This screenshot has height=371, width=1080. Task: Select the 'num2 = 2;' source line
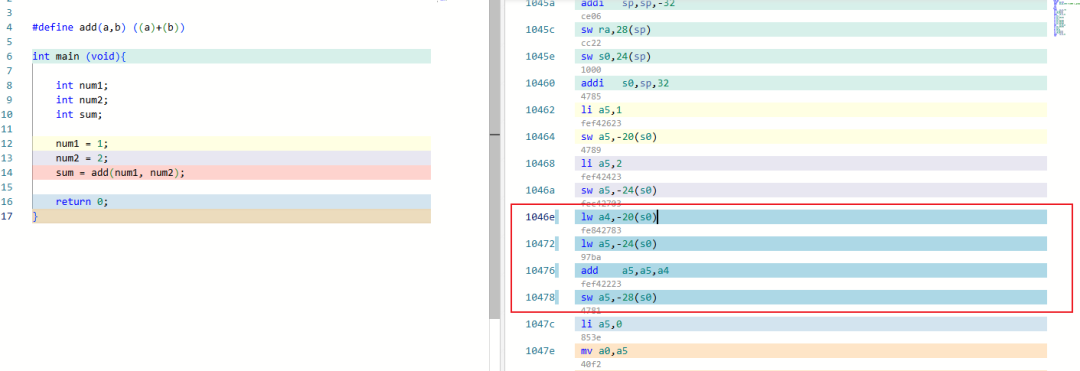tap(231, 158)
